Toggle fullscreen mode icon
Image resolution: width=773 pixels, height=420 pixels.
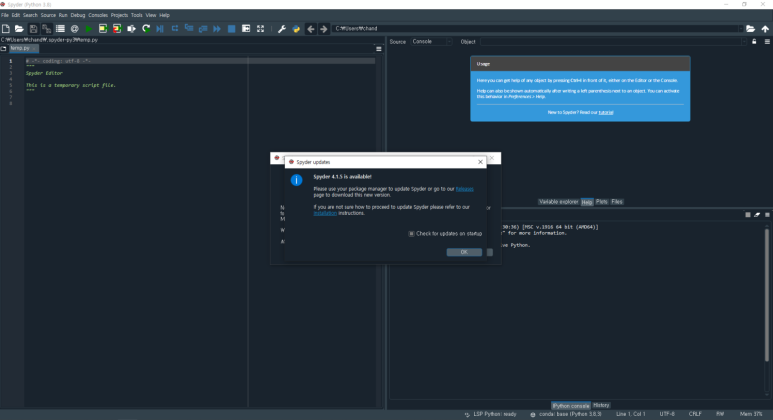pos(260,29)
